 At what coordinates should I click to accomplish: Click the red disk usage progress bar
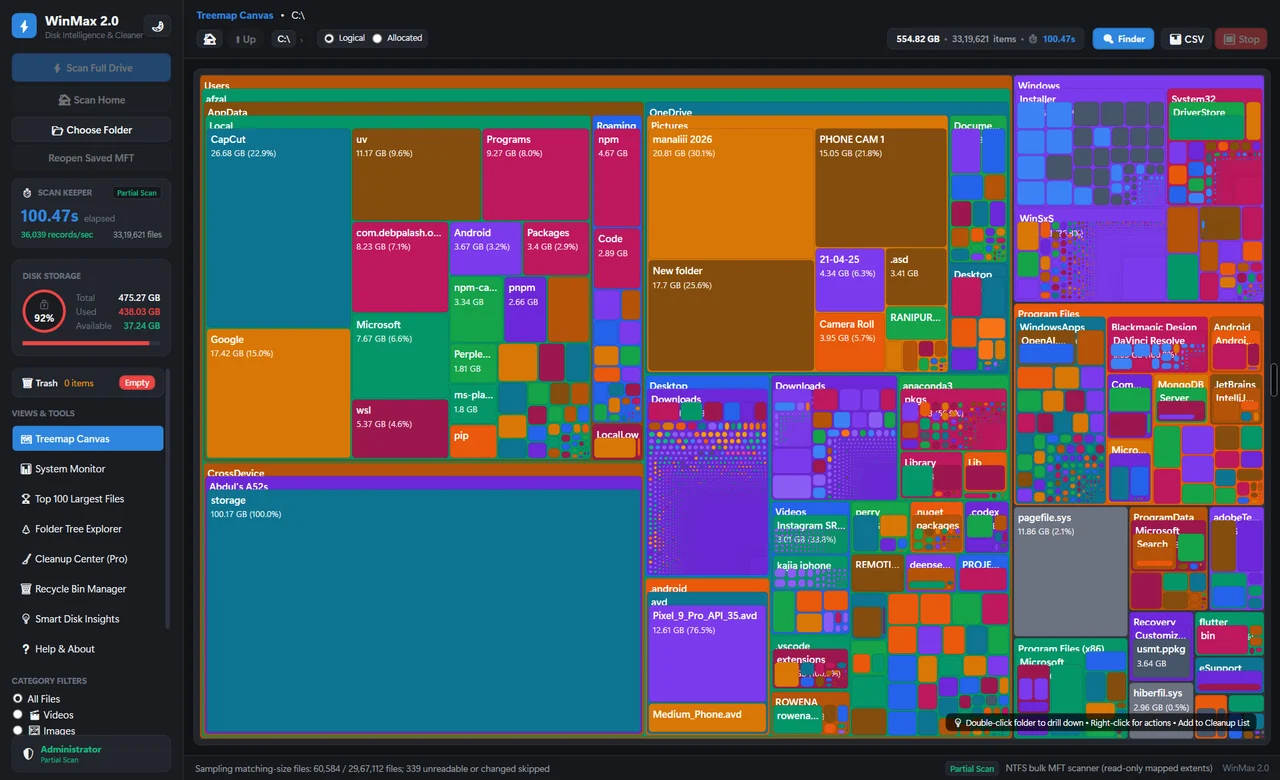[x=91, y=343]
